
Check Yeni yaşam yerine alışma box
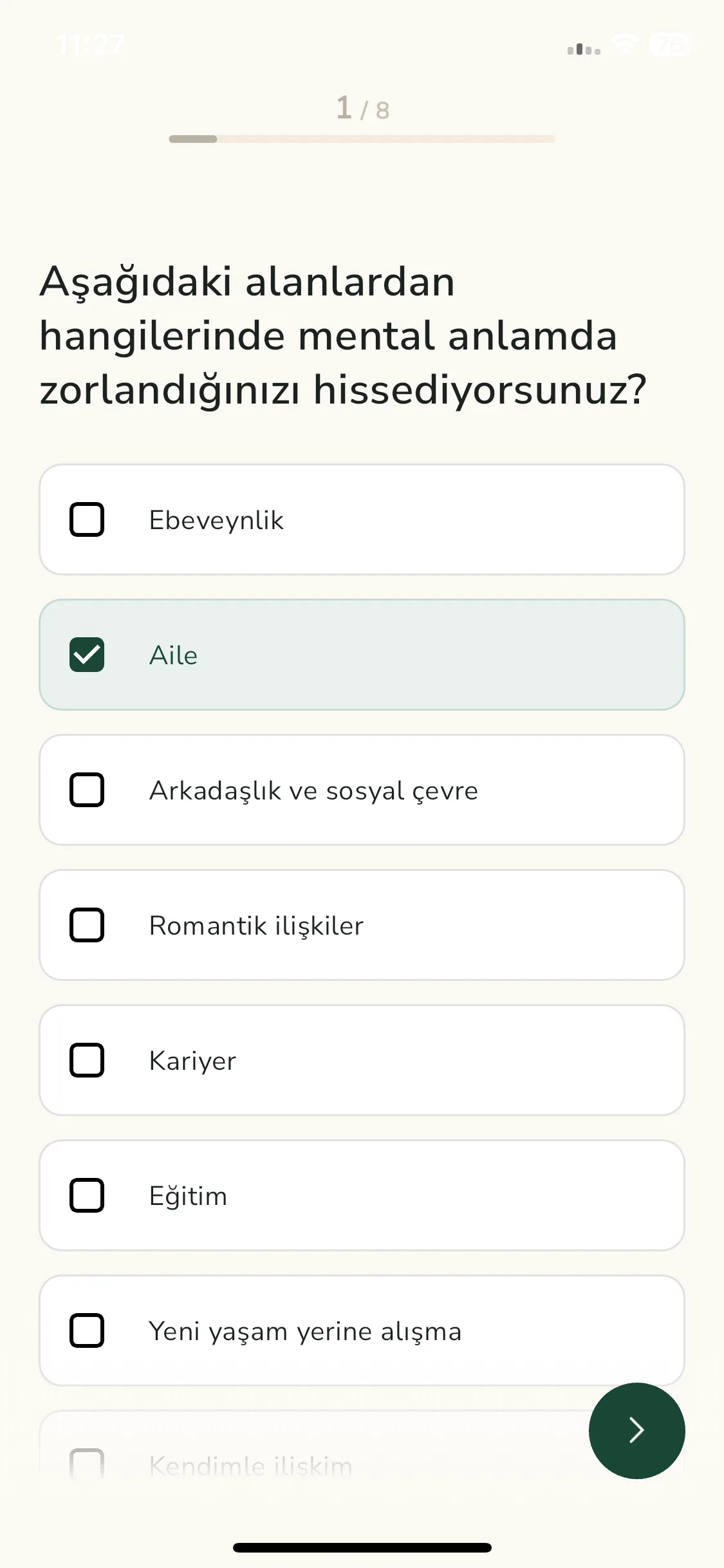click(x=87, y=1330)
